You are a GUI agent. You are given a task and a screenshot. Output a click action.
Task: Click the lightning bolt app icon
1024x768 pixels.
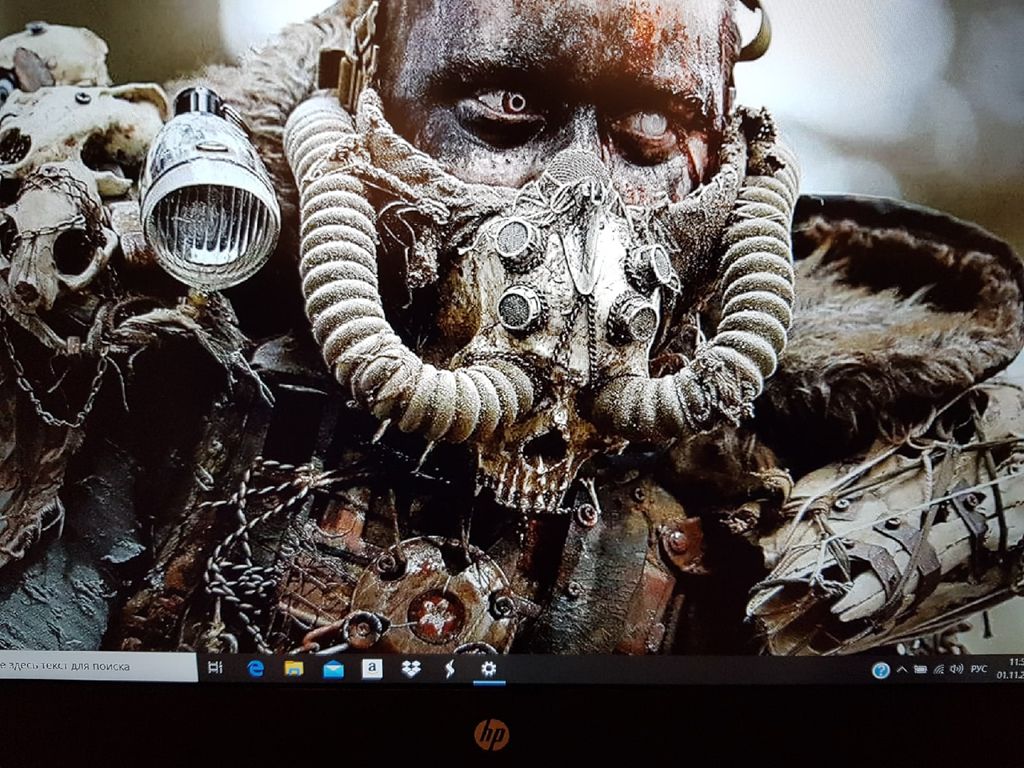tap(449, 669)
